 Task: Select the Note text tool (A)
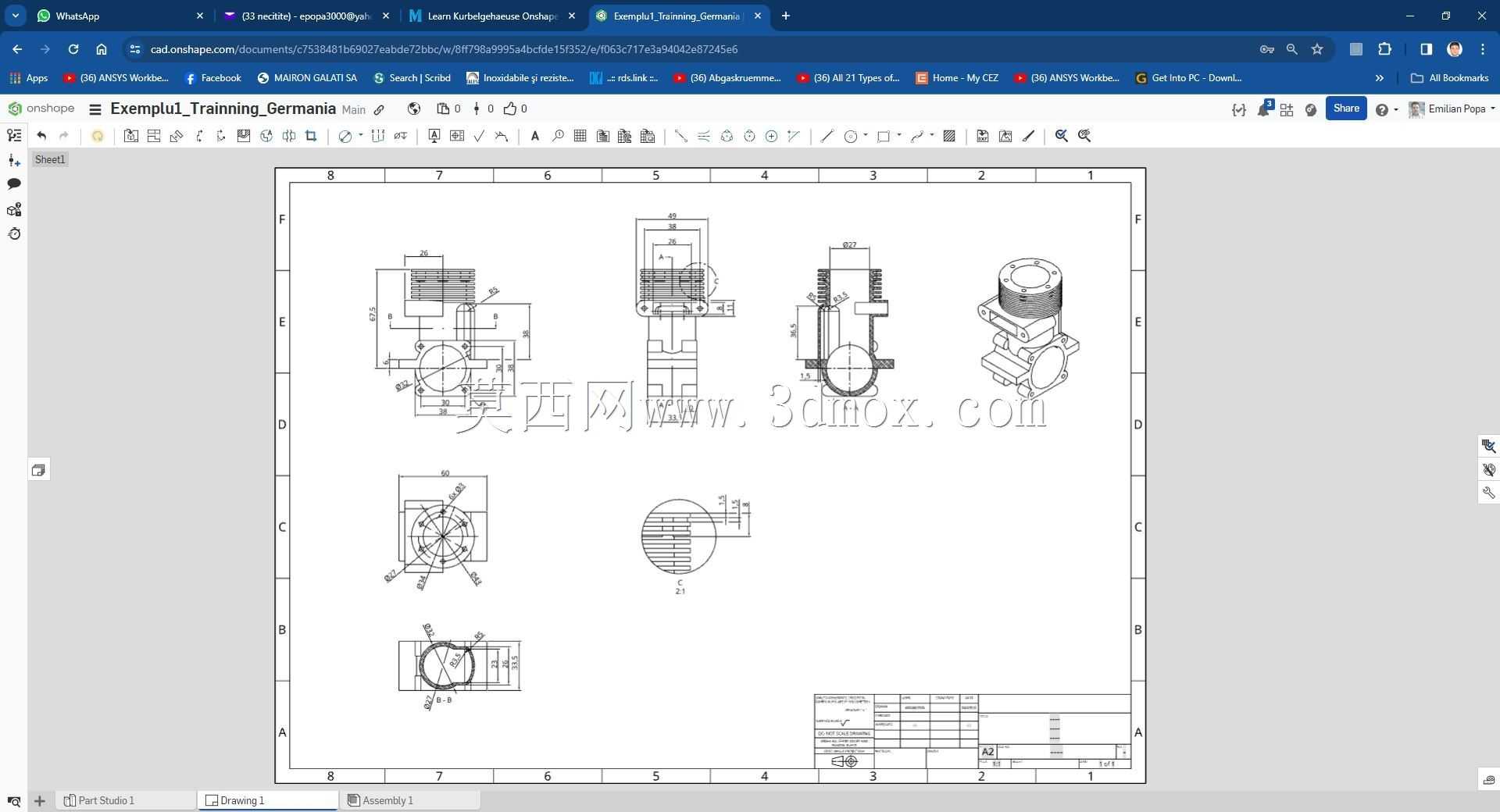point(535,136)
